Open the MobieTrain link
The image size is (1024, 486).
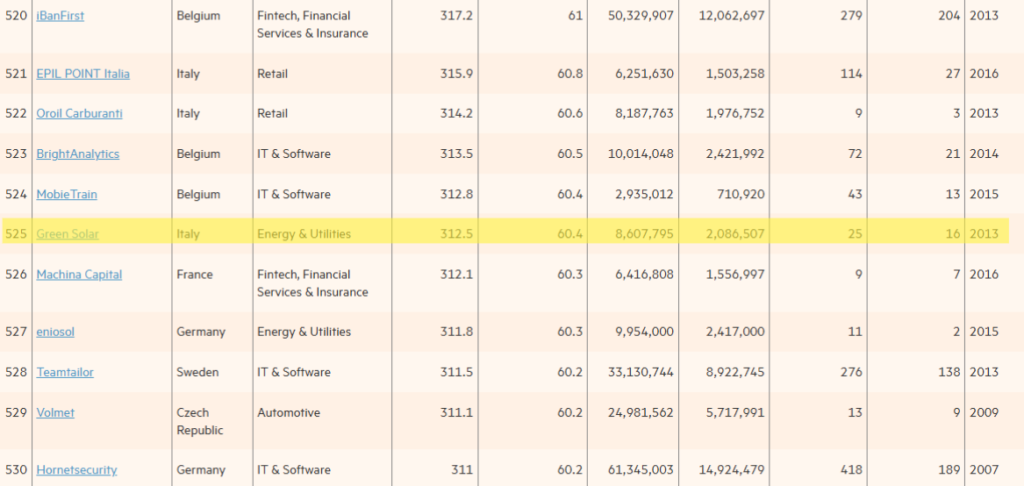point(67,195)
